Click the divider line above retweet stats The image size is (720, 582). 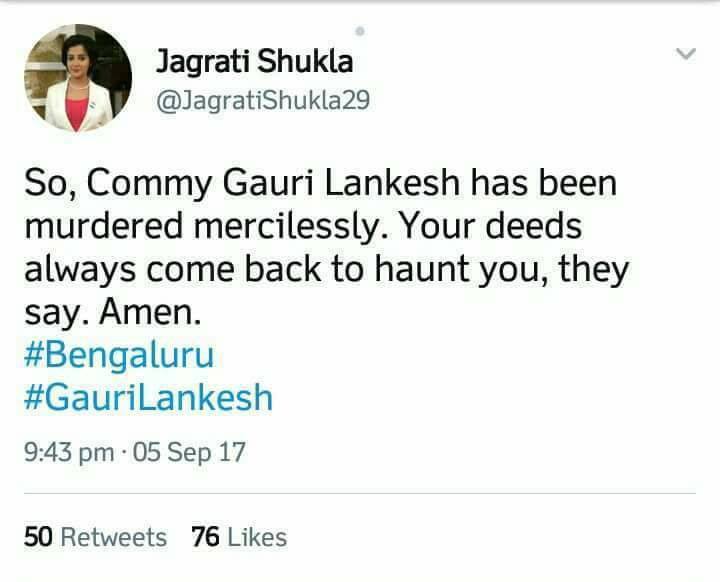(360, 493)
